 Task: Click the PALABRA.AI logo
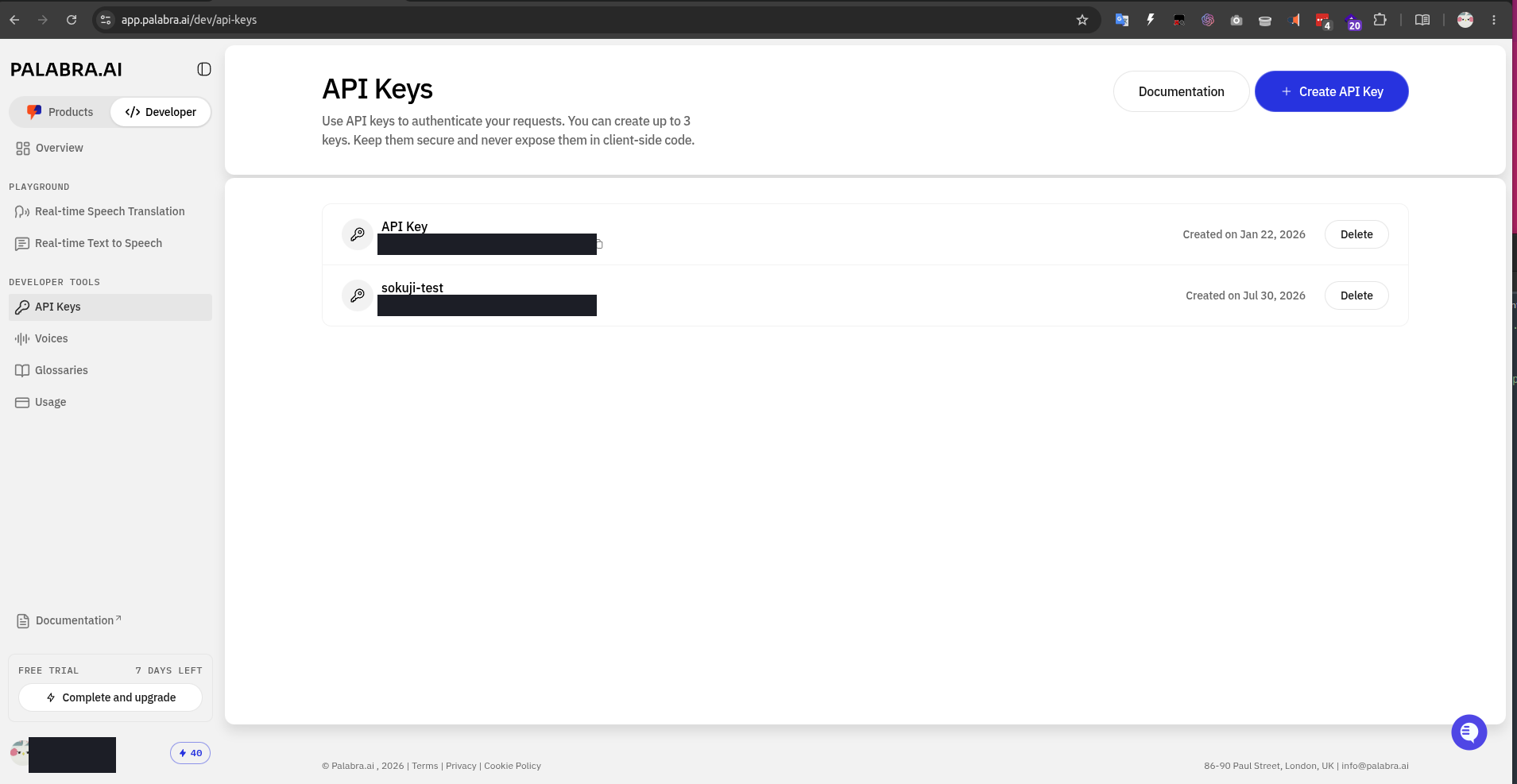click(66, 70)
